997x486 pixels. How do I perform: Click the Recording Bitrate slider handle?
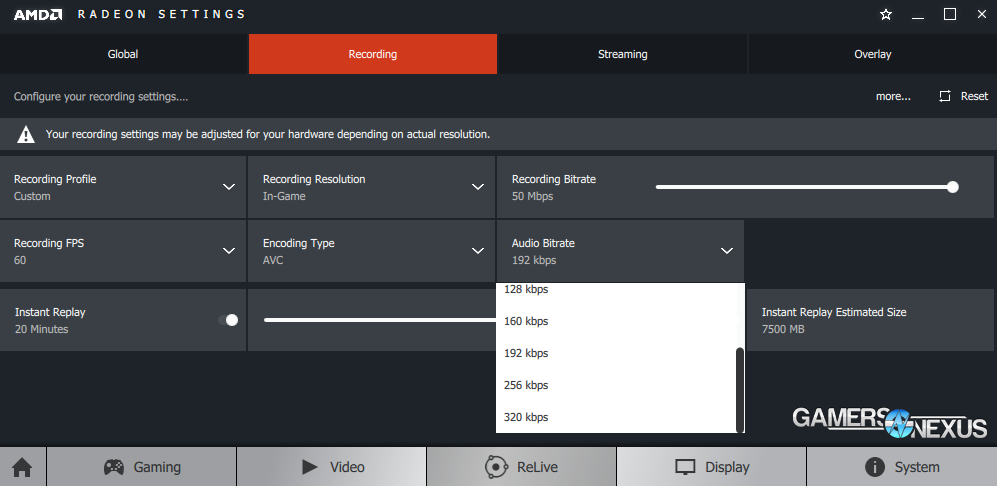click(x=952, y=187)
